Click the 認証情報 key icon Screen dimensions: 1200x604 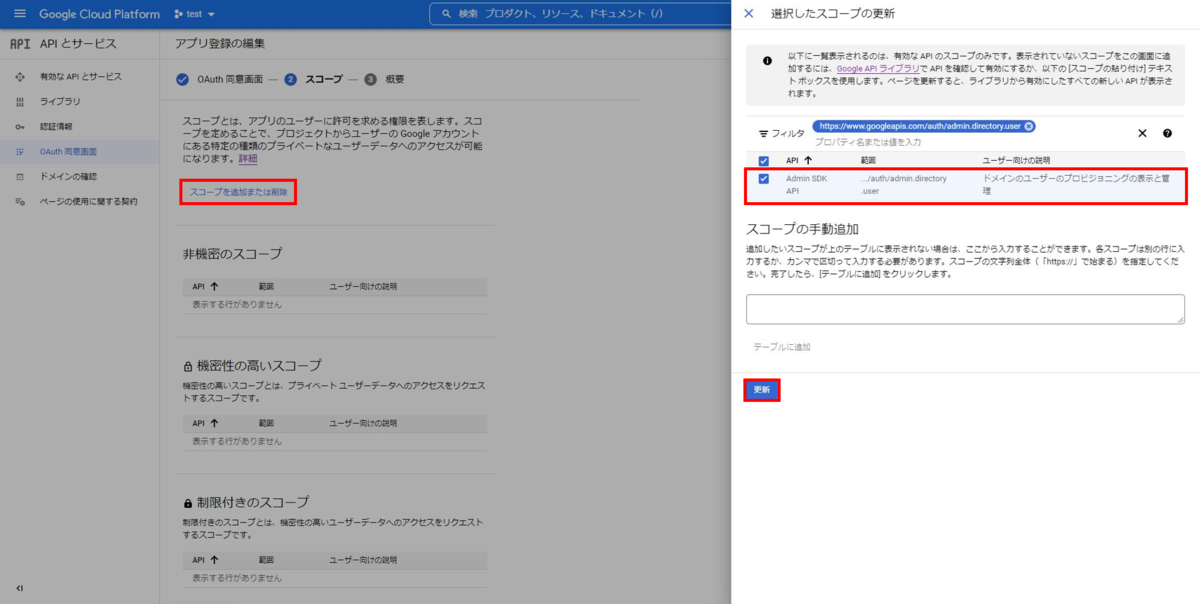[20, 127]
